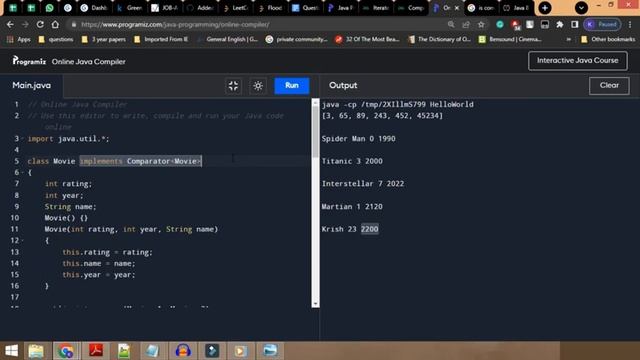
Task: Click the highlighted 2200 in output
Action: 369,229
